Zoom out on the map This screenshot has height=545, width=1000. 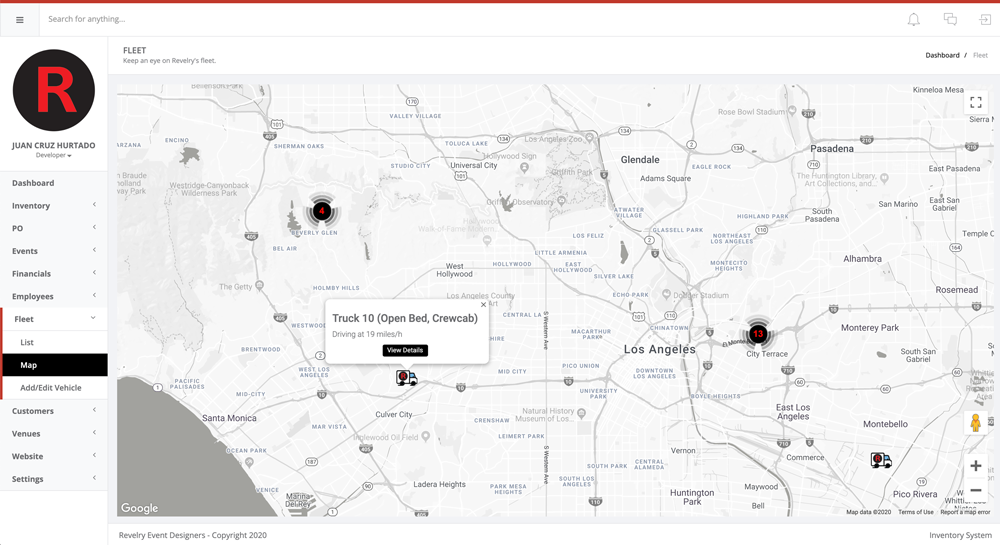click(x=975, y=491)
